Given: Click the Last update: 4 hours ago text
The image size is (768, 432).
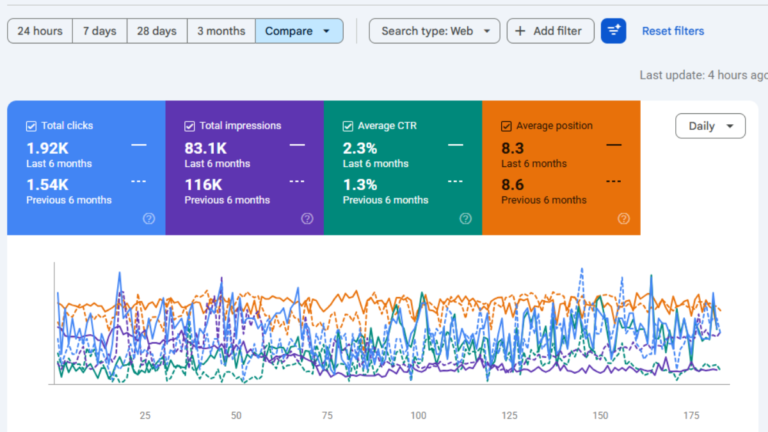Looking at the screenshot, I should pyautogui.click(x=704, y=75).
